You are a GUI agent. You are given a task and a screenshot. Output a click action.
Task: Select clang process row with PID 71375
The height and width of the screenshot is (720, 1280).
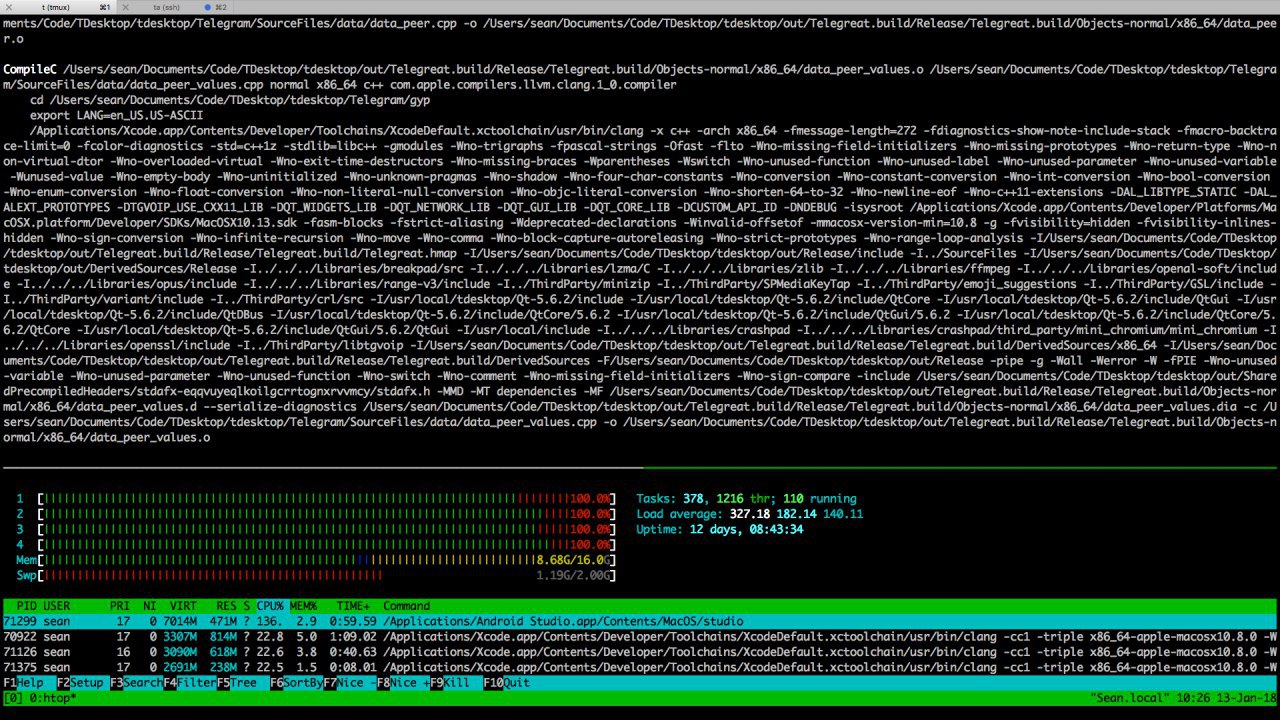coord(640,667)
